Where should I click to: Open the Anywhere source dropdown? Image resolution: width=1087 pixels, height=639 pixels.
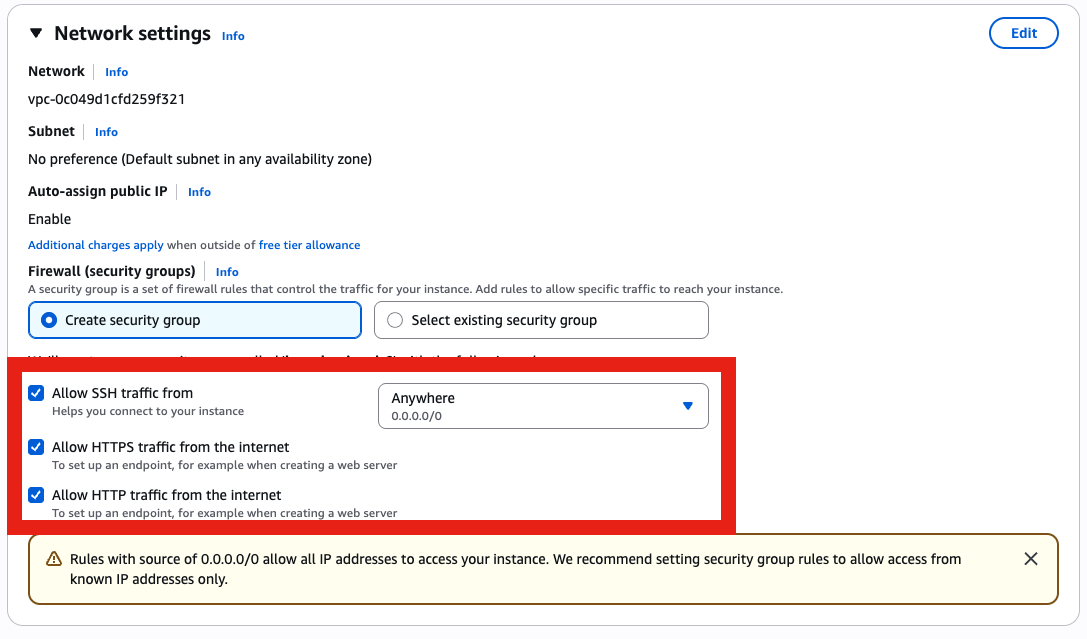(x=543, y=405)
